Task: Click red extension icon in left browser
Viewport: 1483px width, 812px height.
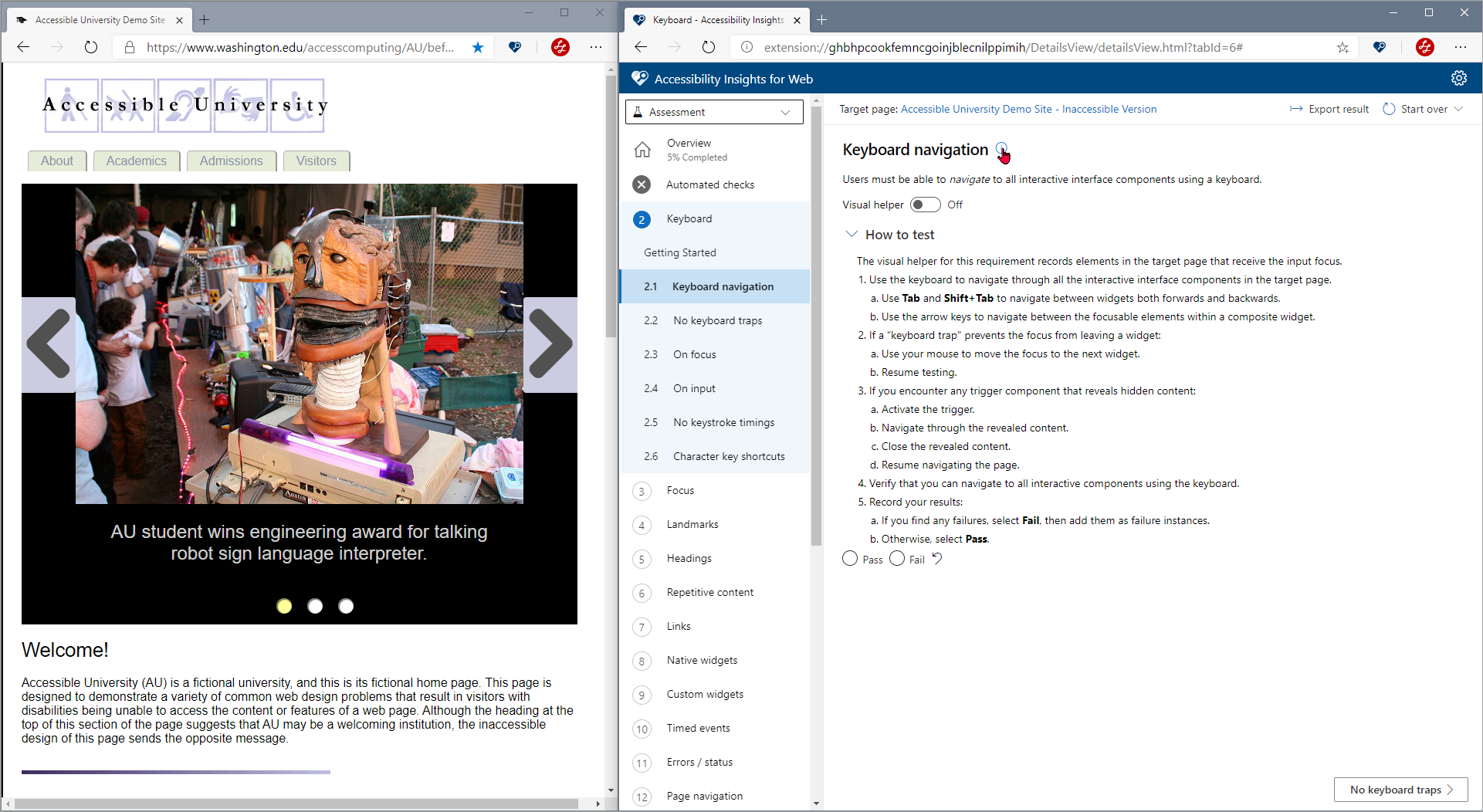Action: point(560,47)
